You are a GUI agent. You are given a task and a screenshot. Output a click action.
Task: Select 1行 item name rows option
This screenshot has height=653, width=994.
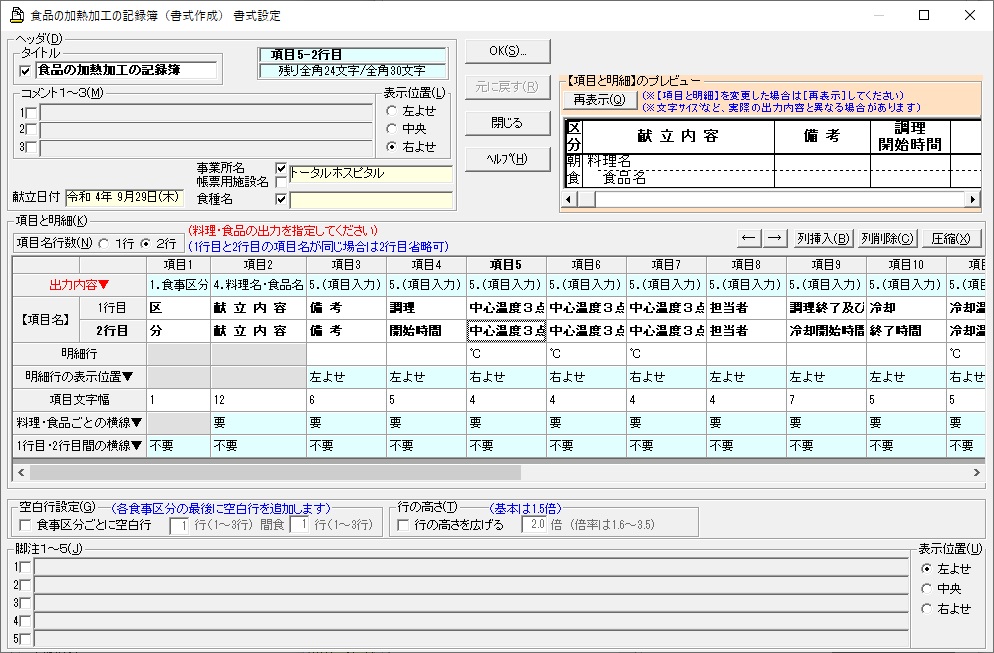coord(104,243)
